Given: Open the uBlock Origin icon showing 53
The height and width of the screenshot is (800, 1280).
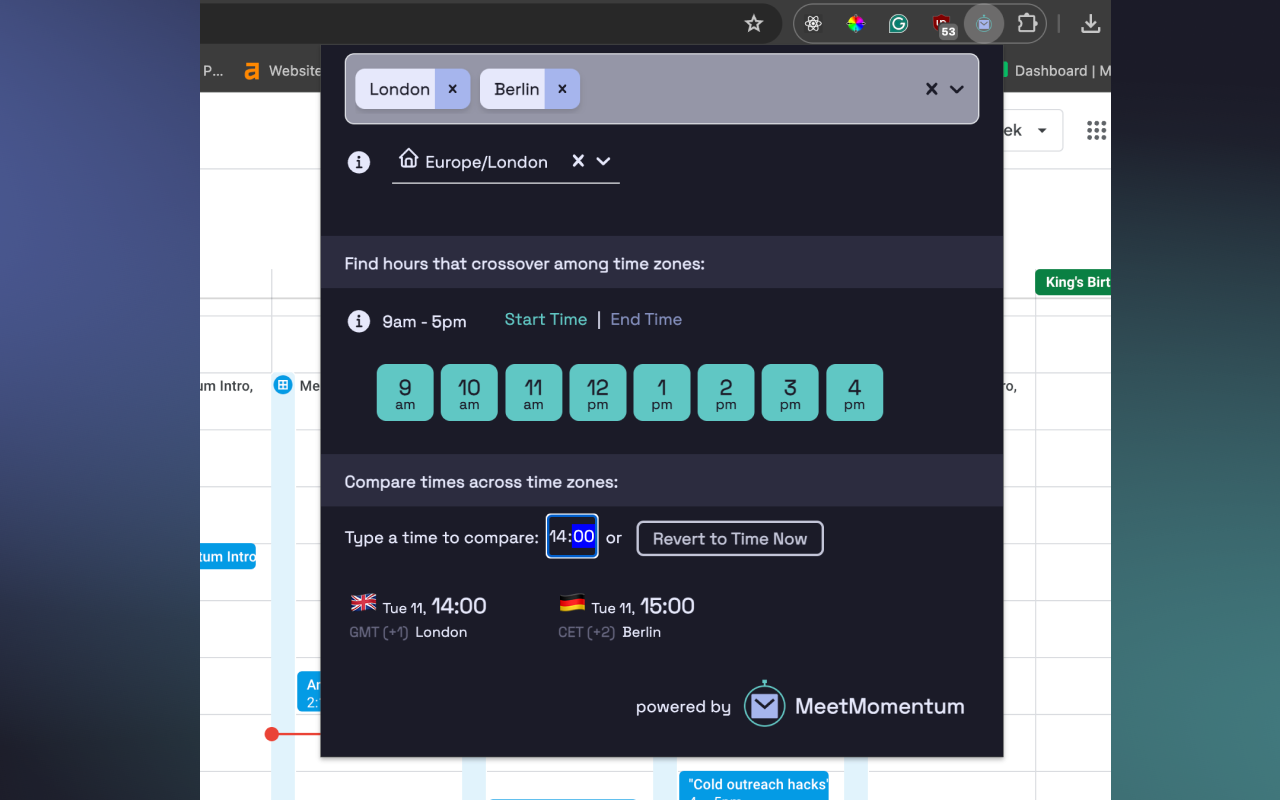Looking at the screenshot, I should click(x=941, y=23).
